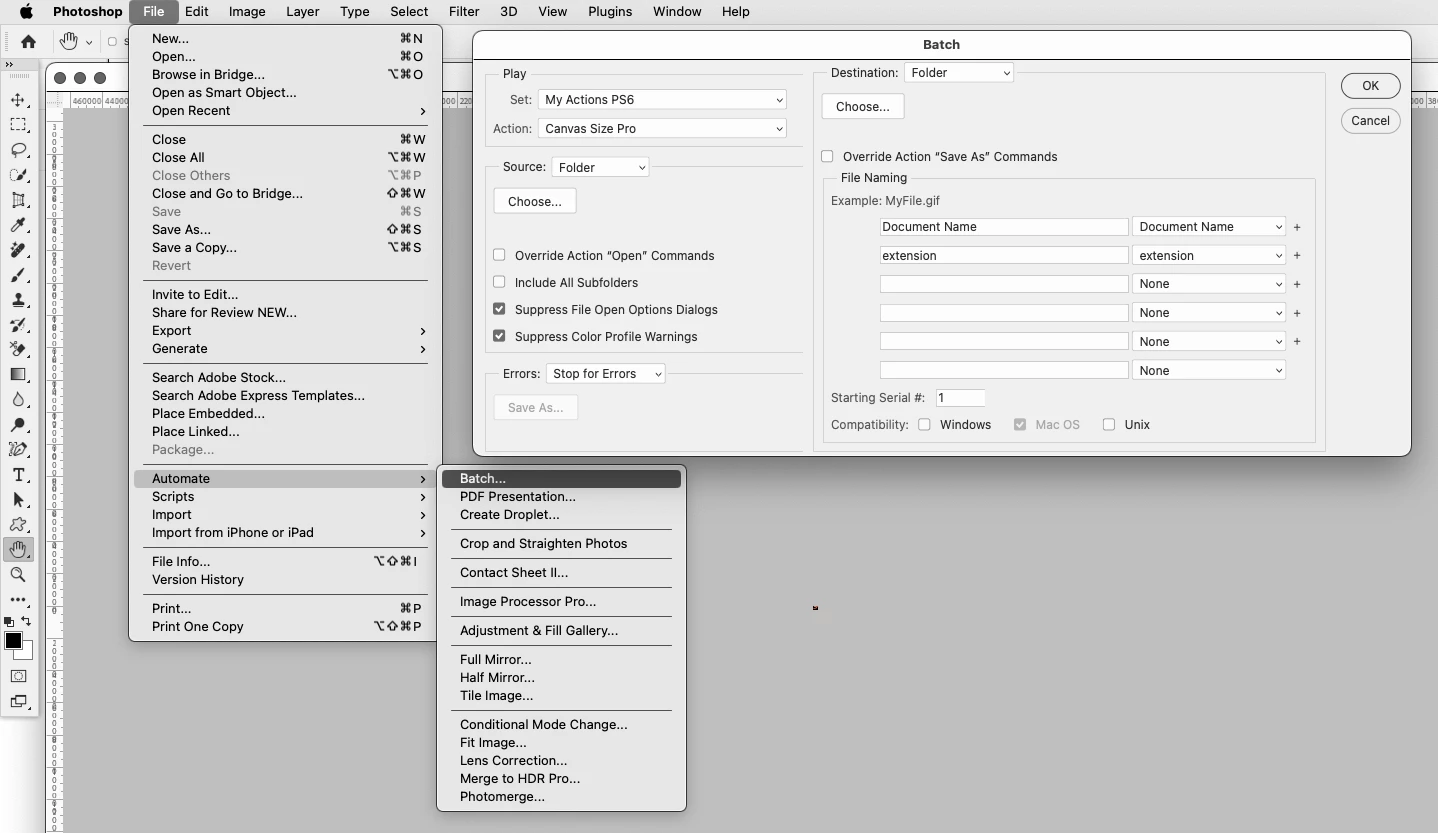Select the Move tool
The image size is (1438, 833).
18,100
